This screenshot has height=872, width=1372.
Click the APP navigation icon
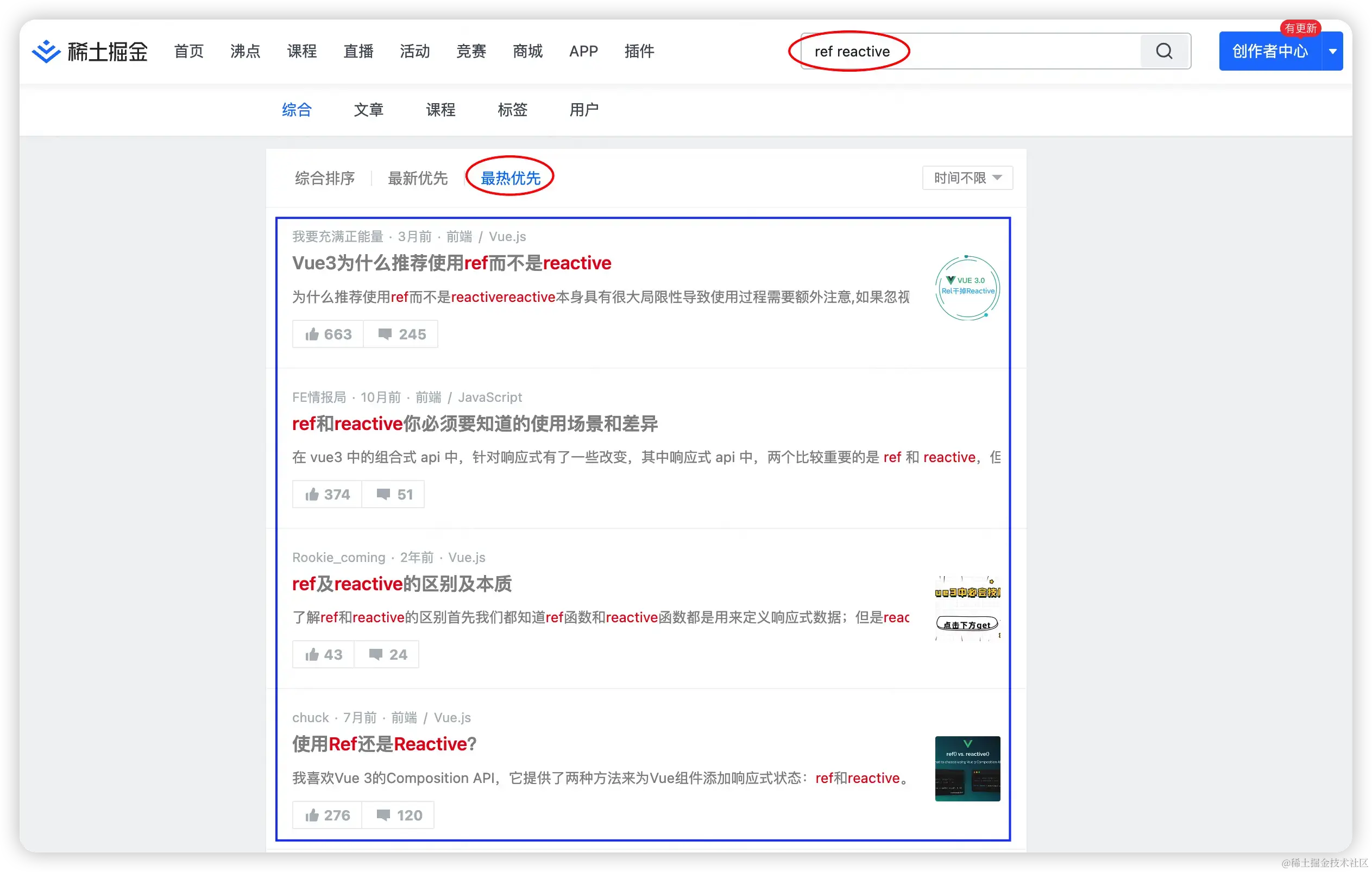[x=584, y=51]
